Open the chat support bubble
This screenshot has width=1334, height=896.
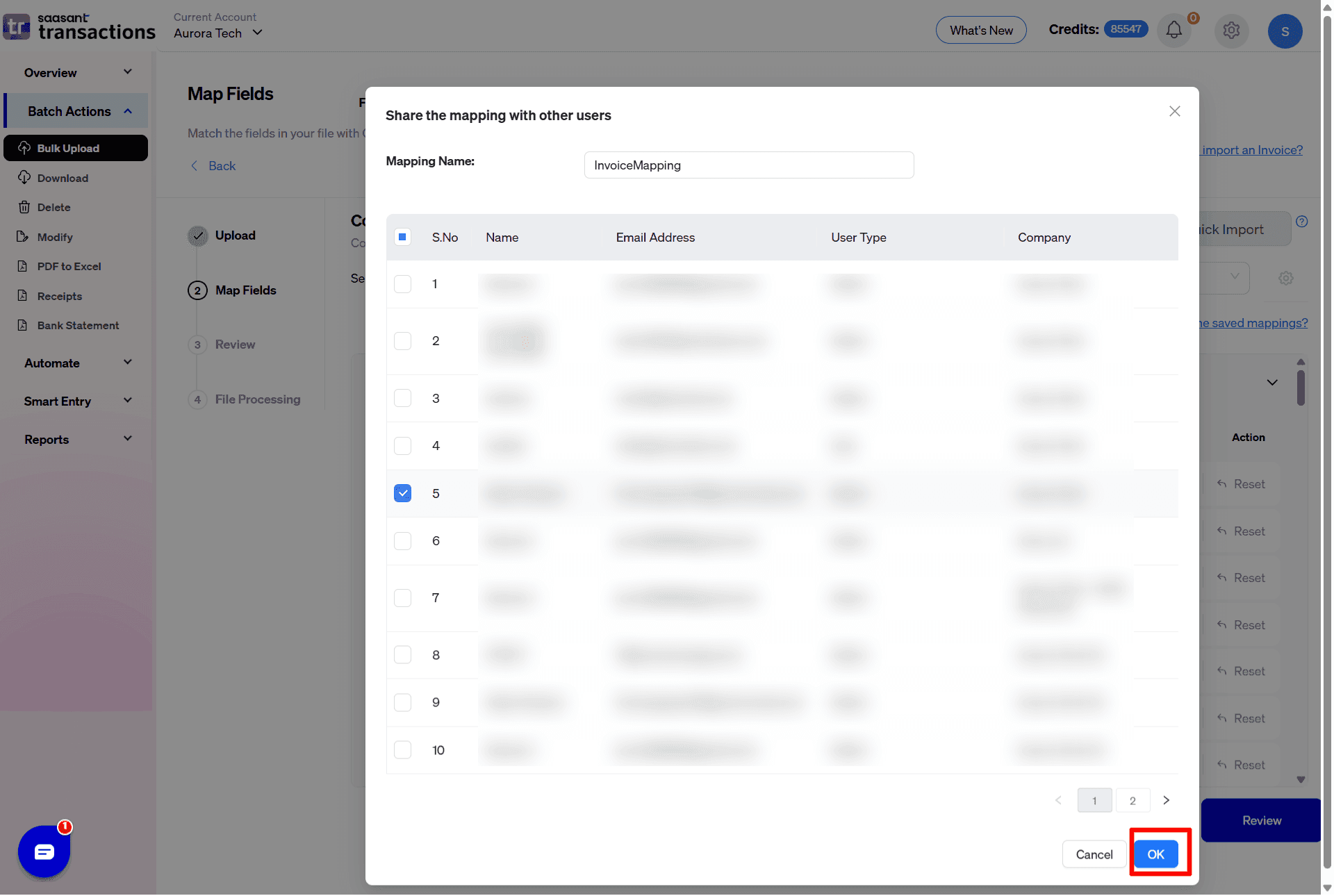[x=44, y=852]
